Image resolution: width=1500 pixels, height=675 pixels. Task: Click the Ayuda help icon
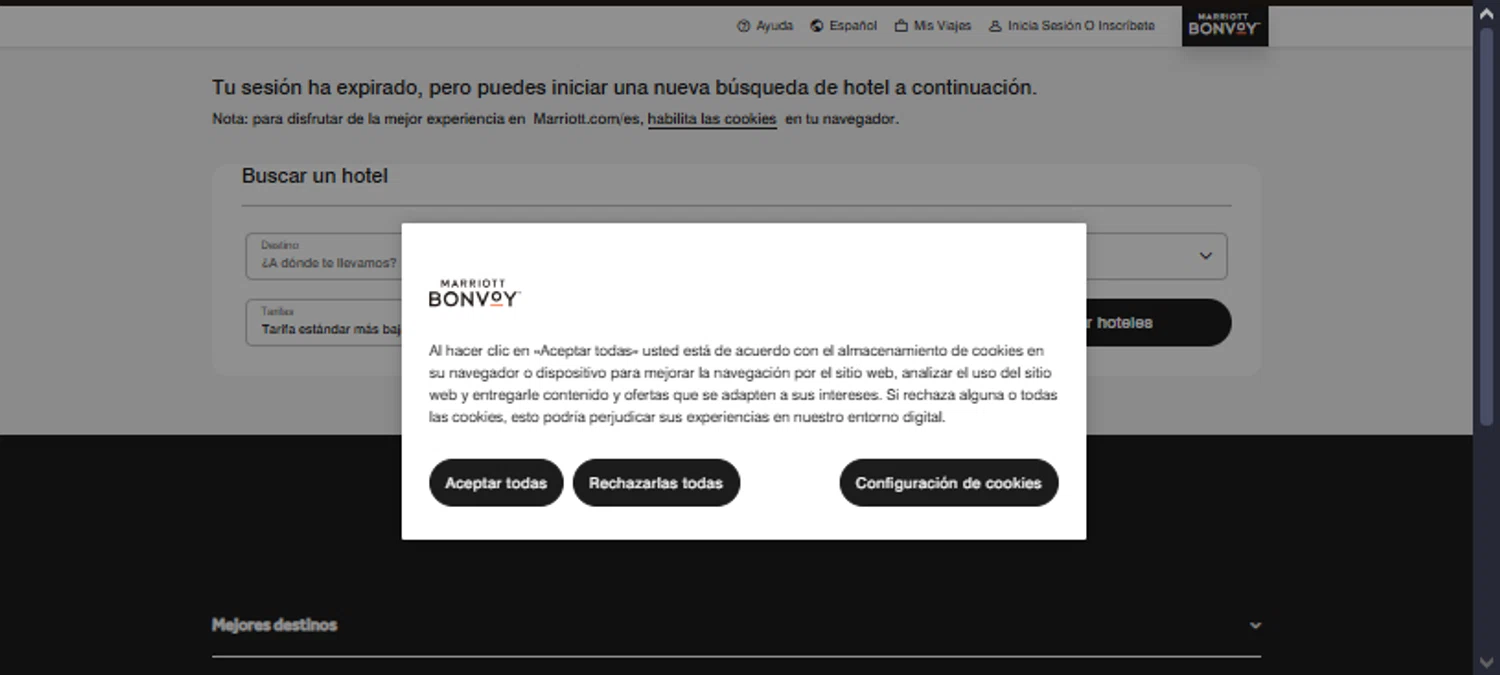(743, 26)
